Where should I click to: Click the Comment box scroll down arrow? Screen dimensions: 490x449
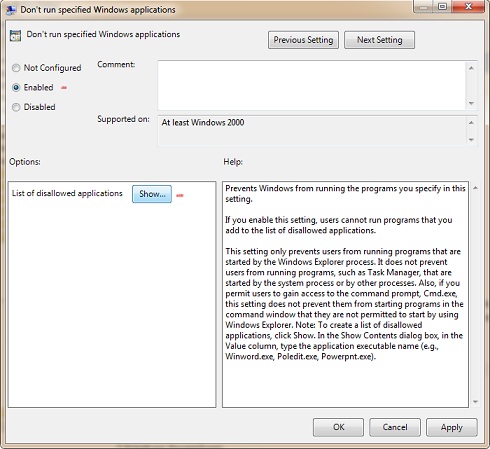pyautogui.click(x=471, y=103)
